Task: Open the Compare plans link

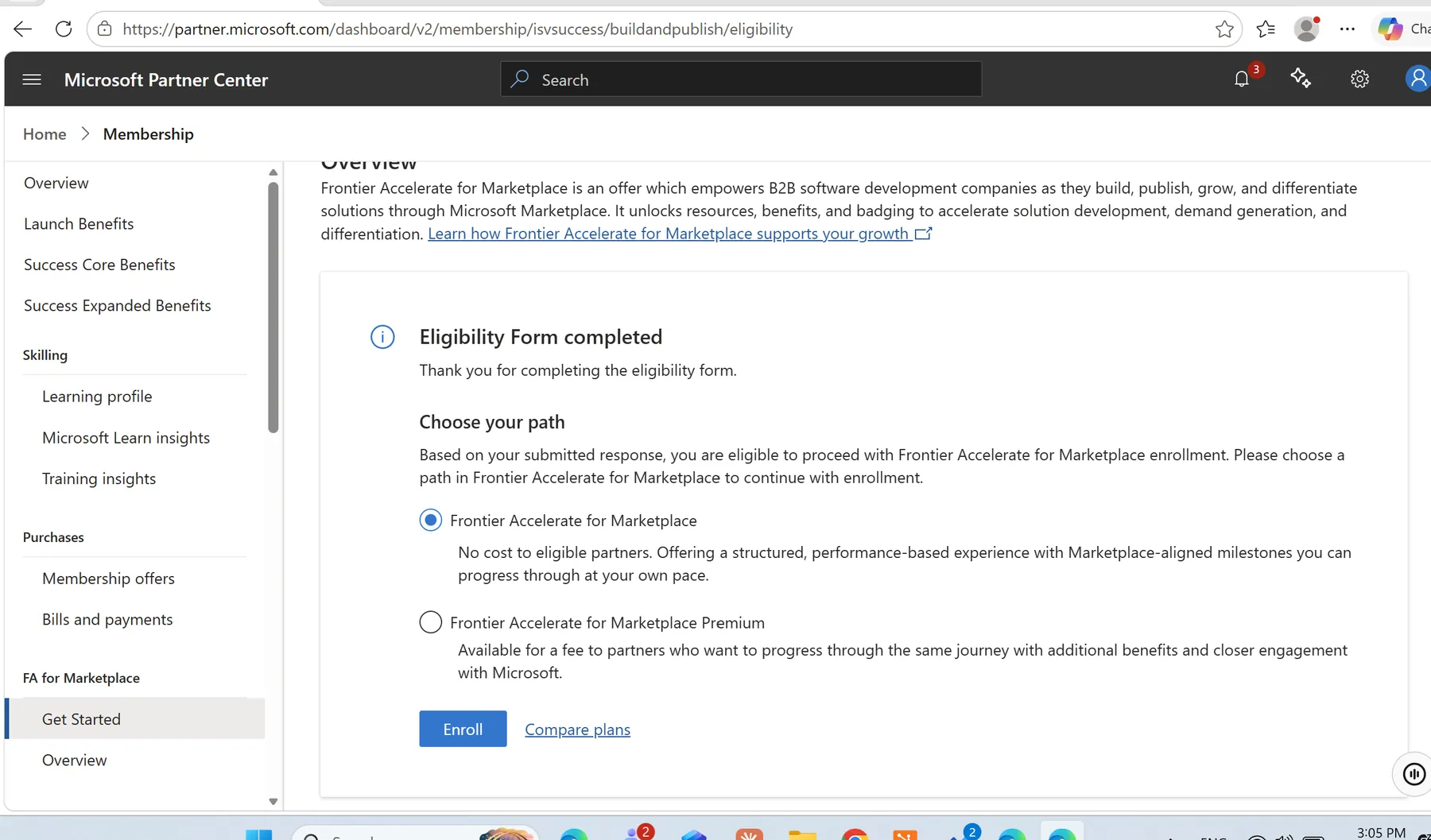Action: 577,730
